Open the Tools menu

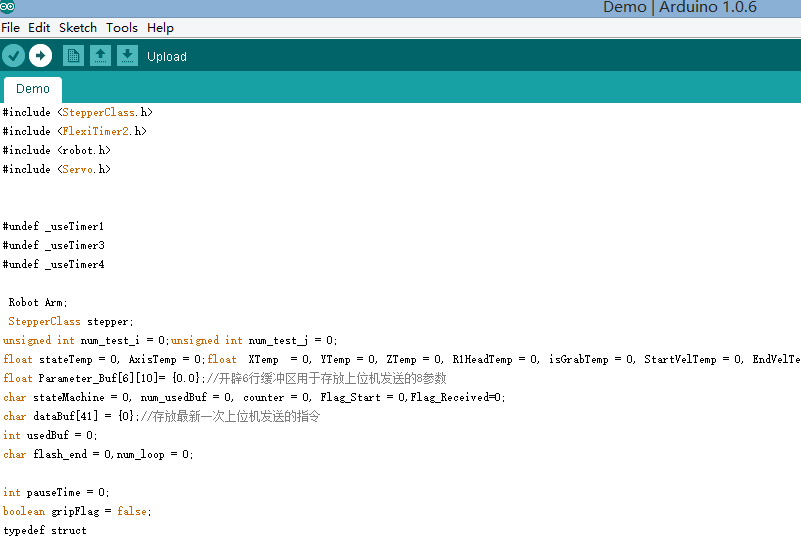click(122, 28)
